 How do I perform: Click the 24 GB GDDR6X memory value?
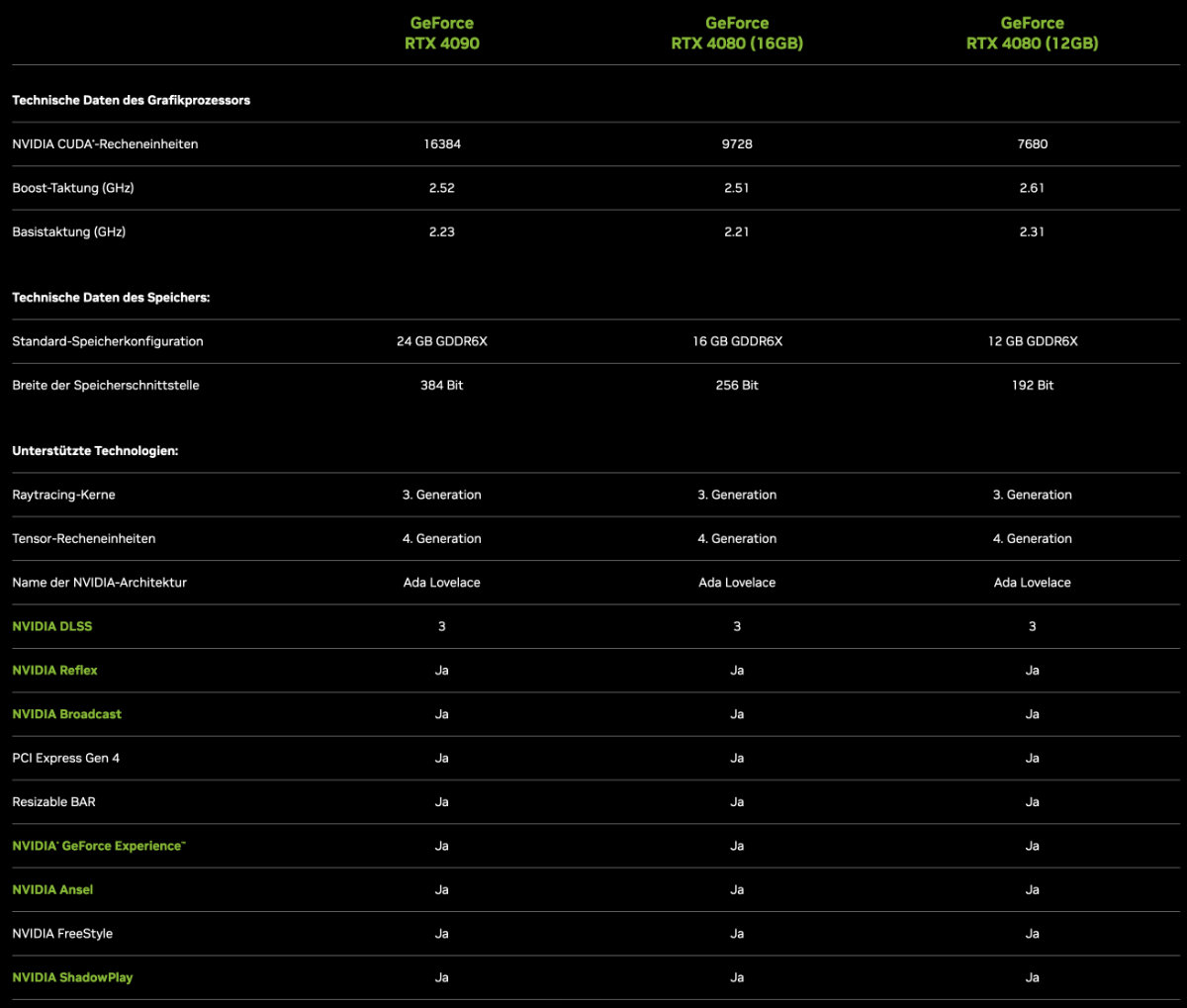442,341
